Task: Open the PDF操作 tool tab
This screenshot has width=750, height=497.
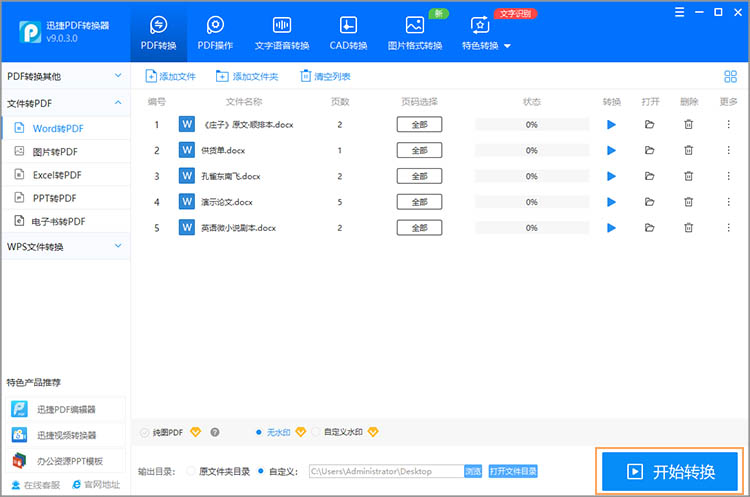Action: [x=215, y=32]
